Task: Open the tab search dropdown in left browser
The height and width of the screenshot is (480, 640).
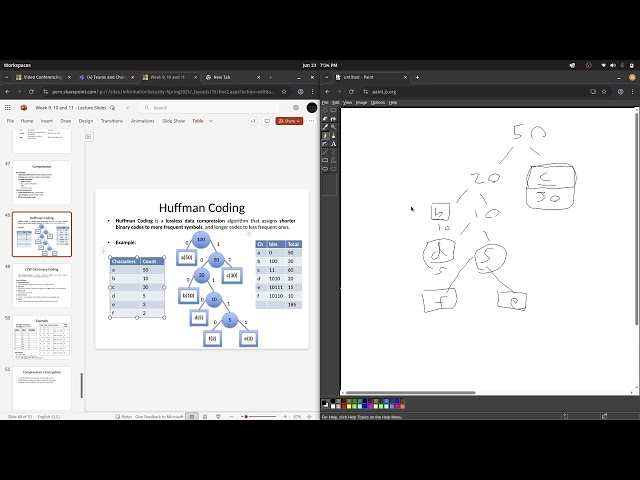Action: pos(7,77)
